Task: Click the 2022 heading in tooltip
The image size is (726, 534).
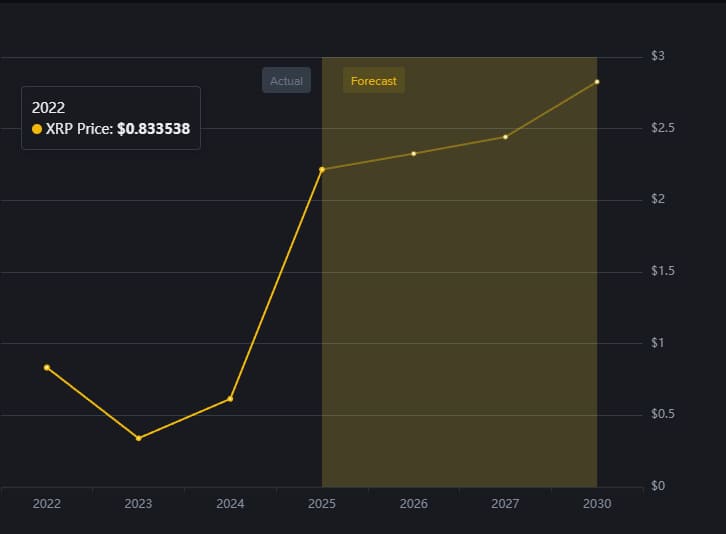Action: click(48, 107)
